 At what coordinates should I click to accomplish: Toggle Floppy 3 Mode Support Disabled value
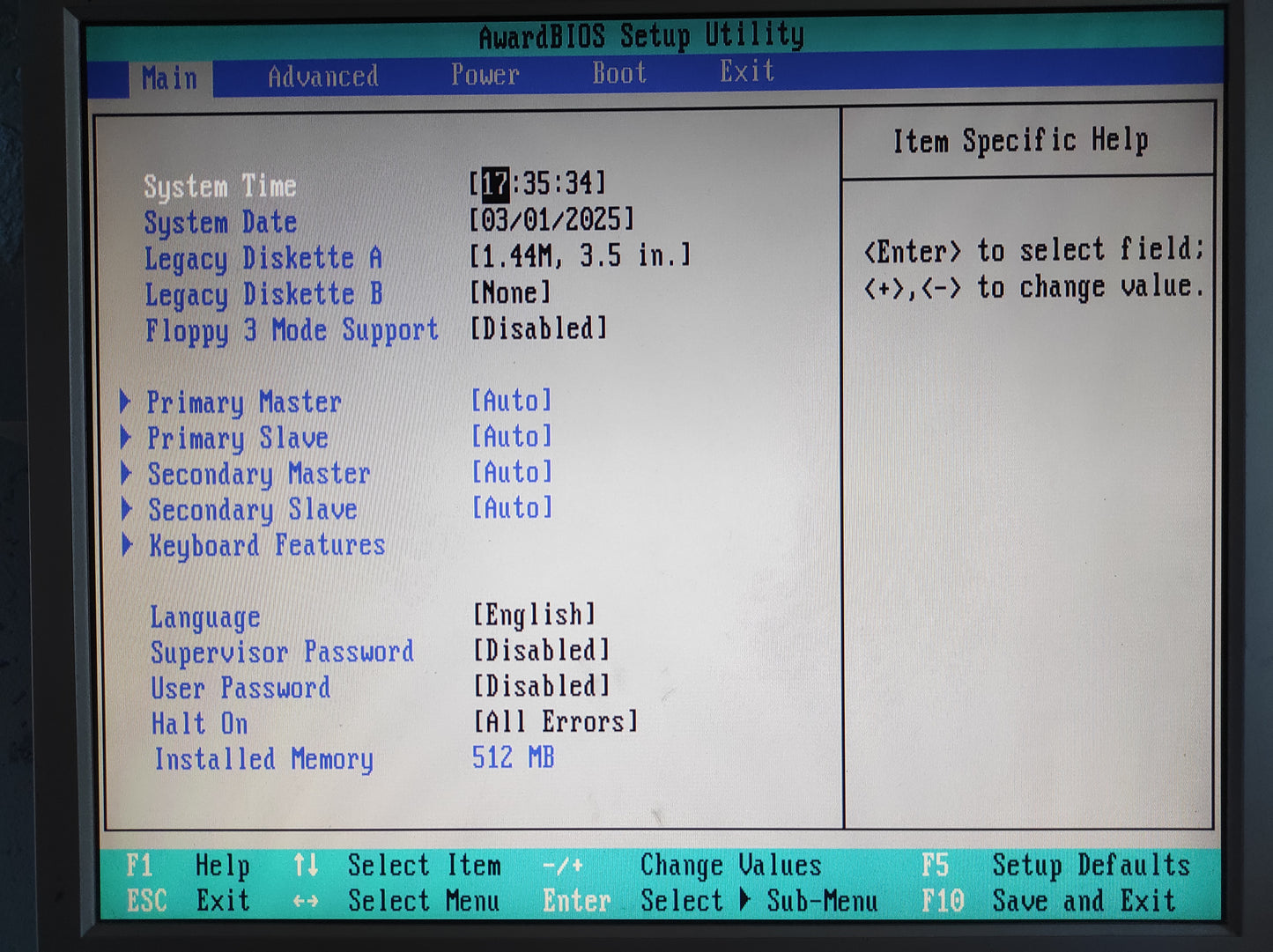538,329
